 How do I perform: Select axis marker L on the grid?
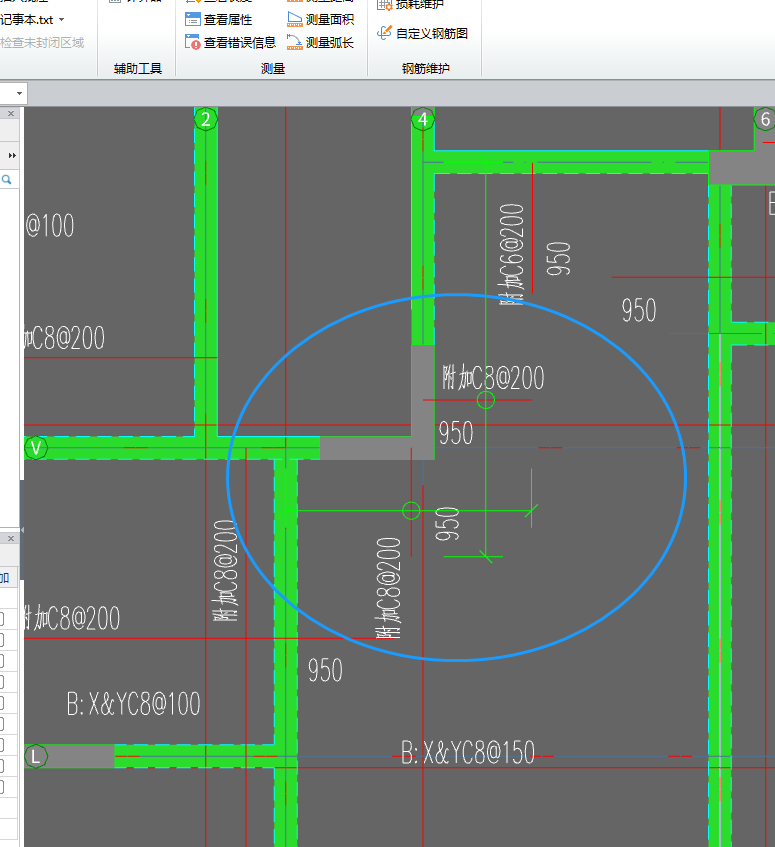pyautogui.click(x=36, y=756)
